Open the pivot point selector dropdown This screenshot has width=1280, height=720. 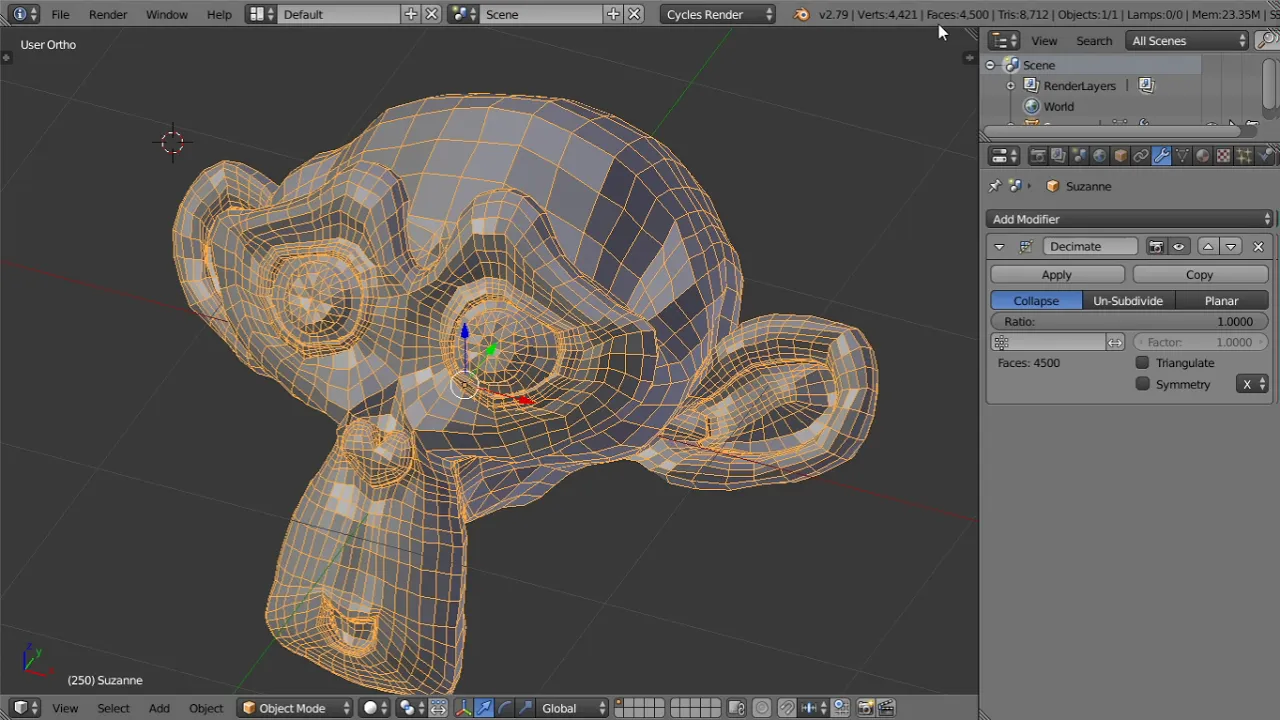tap(411, 708)
